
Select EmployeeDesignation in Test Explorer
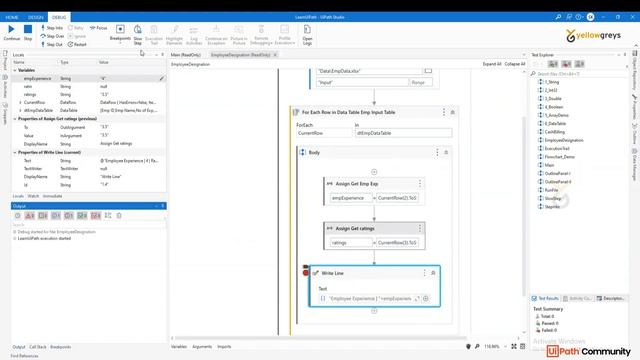pyautogui.click(x=564, y=140)
